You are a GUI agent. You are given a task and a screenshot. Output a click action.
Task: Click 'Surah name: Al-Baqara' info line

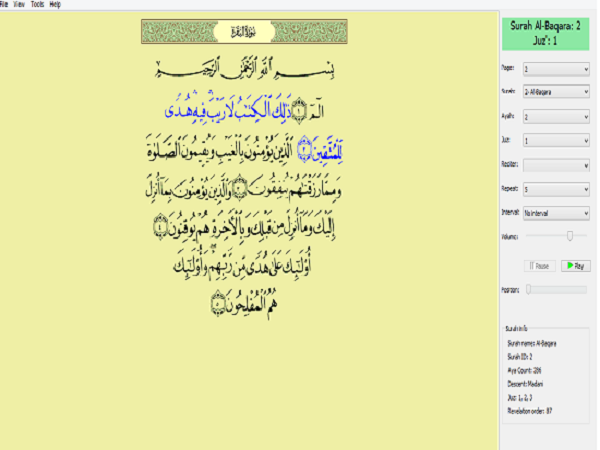pyautogui.click(x=532, y=343)
